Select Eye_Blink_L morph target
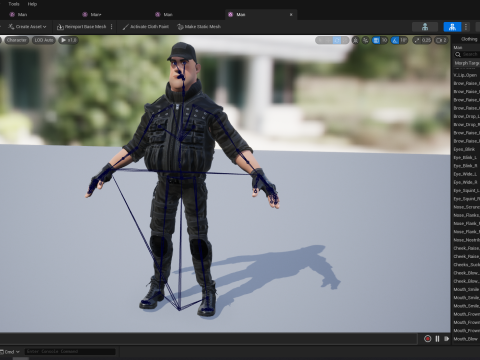Viewport: 480px width, 360px height. click(466, 157)
